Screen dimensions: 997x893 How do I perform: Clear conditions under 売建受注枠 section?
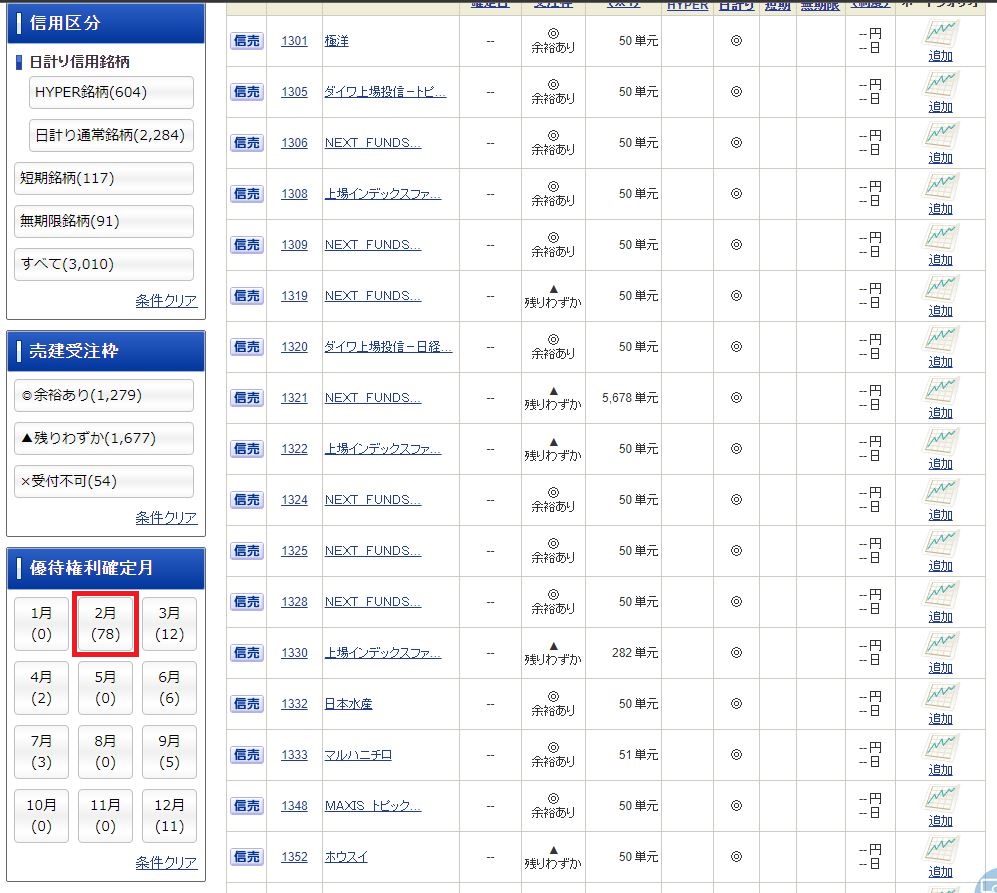(166, 518)
